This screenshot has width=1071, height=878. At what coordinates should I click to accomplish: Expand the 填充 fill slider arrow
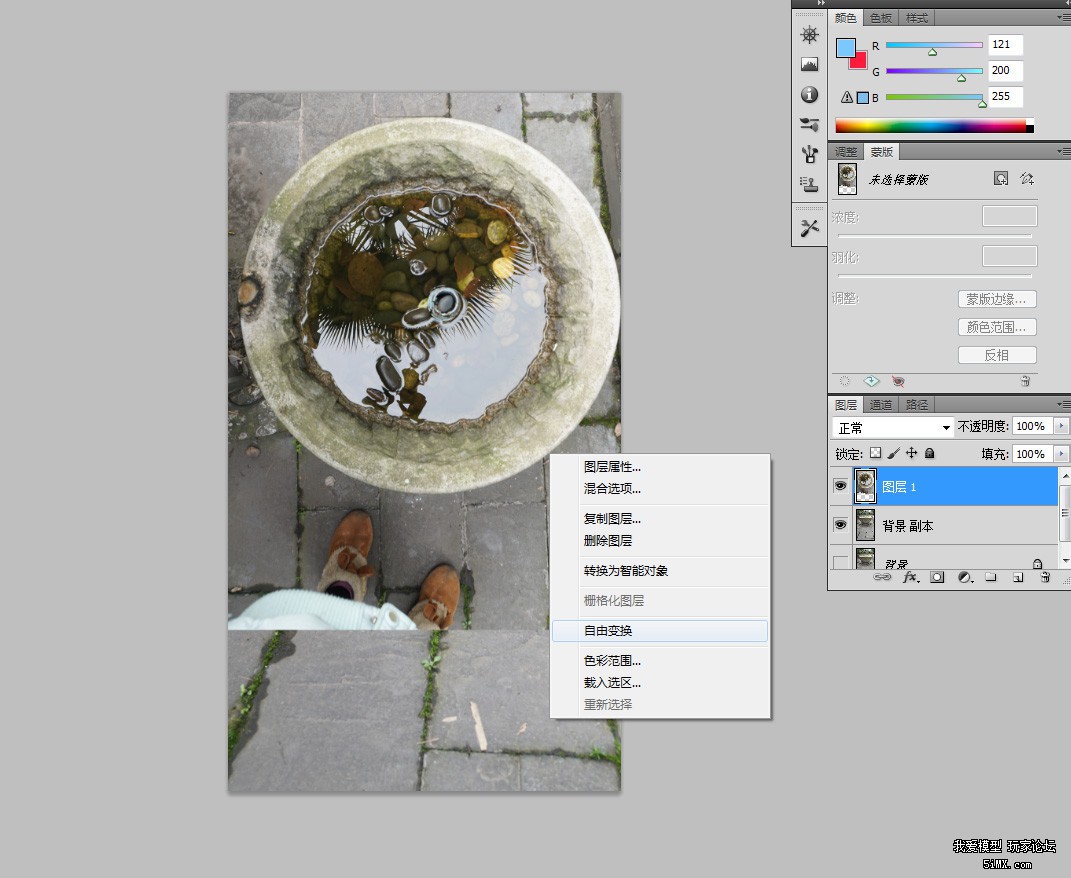click(x=1061, y=454)
